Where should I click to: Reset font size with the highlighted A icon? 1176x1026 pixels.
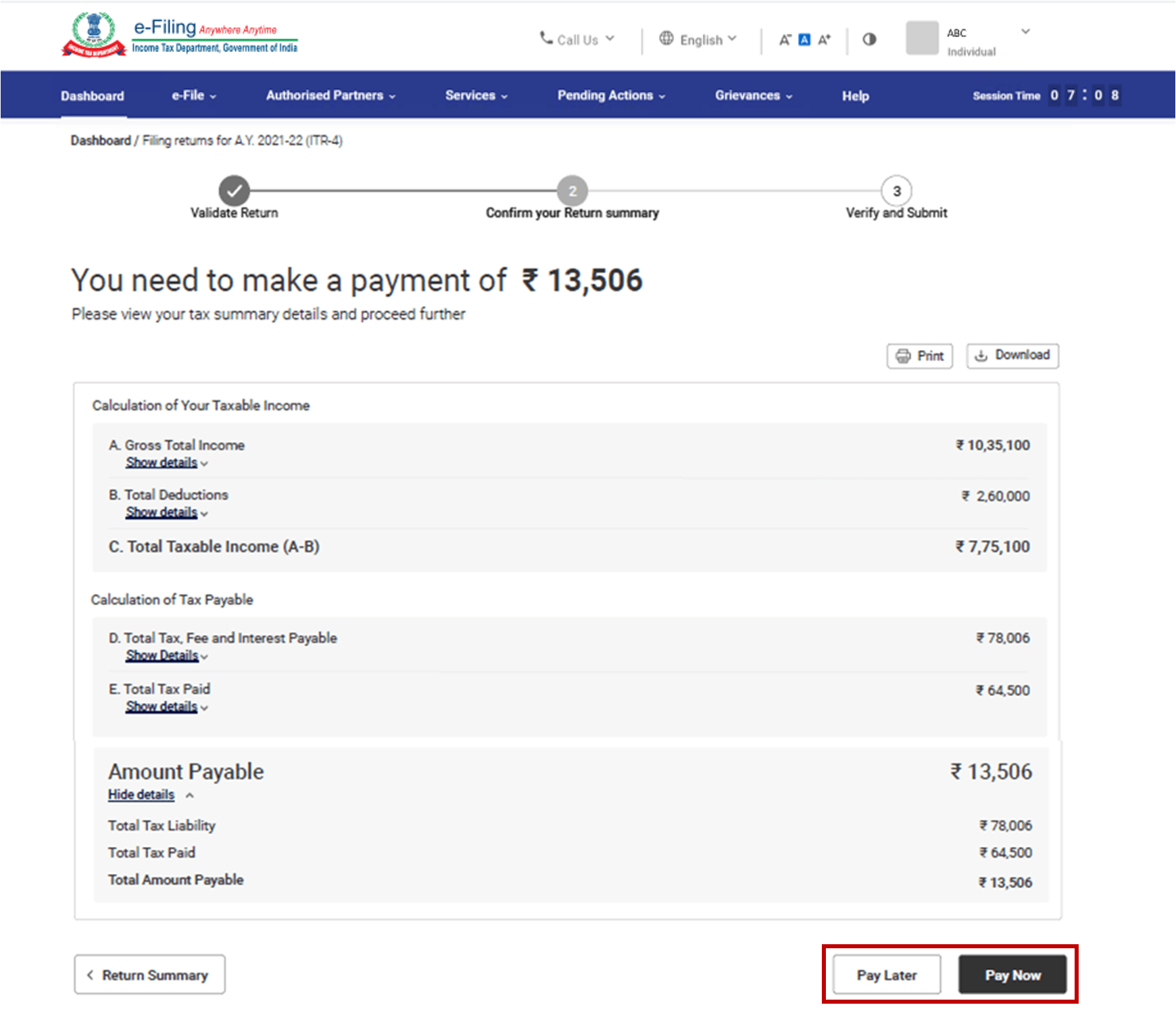pyautogui.click(x=804, y=40)
